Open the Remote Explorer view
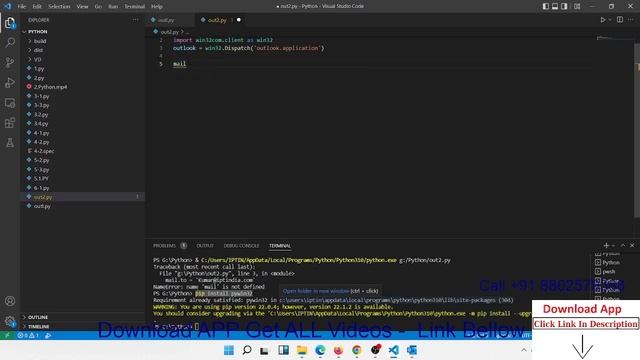The width and height of the screenshot is (640, 360). pos(10,102)
